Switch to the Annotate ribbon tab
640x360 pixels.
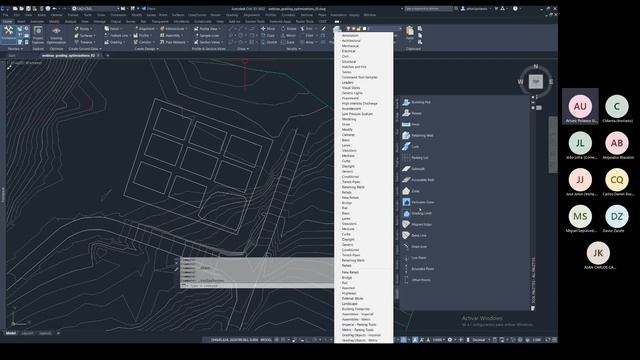pyautogui.click(x=37, y=21)
